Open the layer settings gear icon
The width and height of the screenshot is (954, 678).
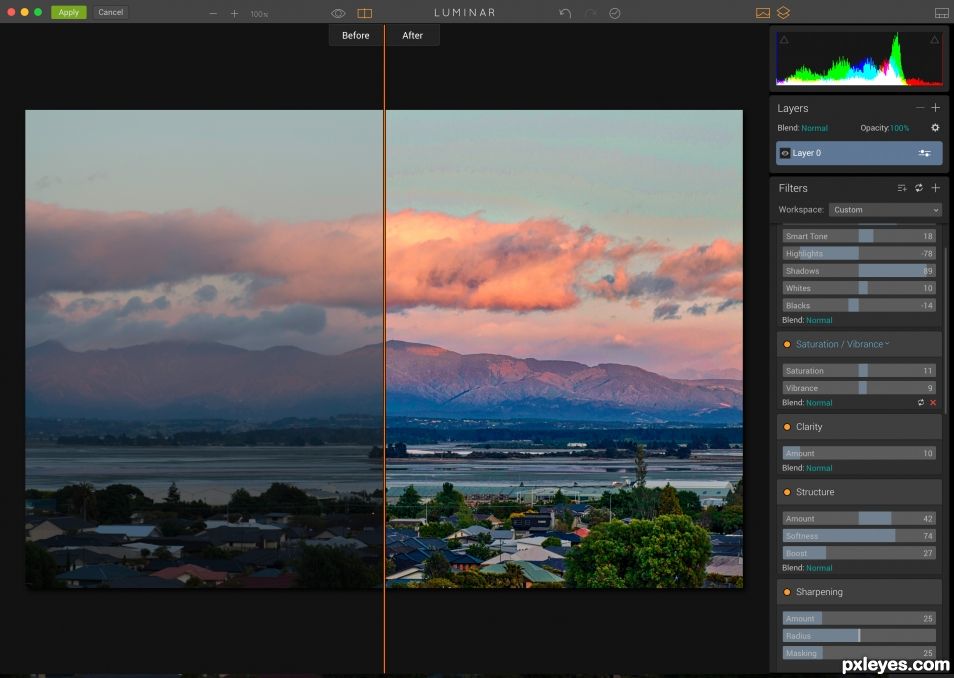coord(935,127)
